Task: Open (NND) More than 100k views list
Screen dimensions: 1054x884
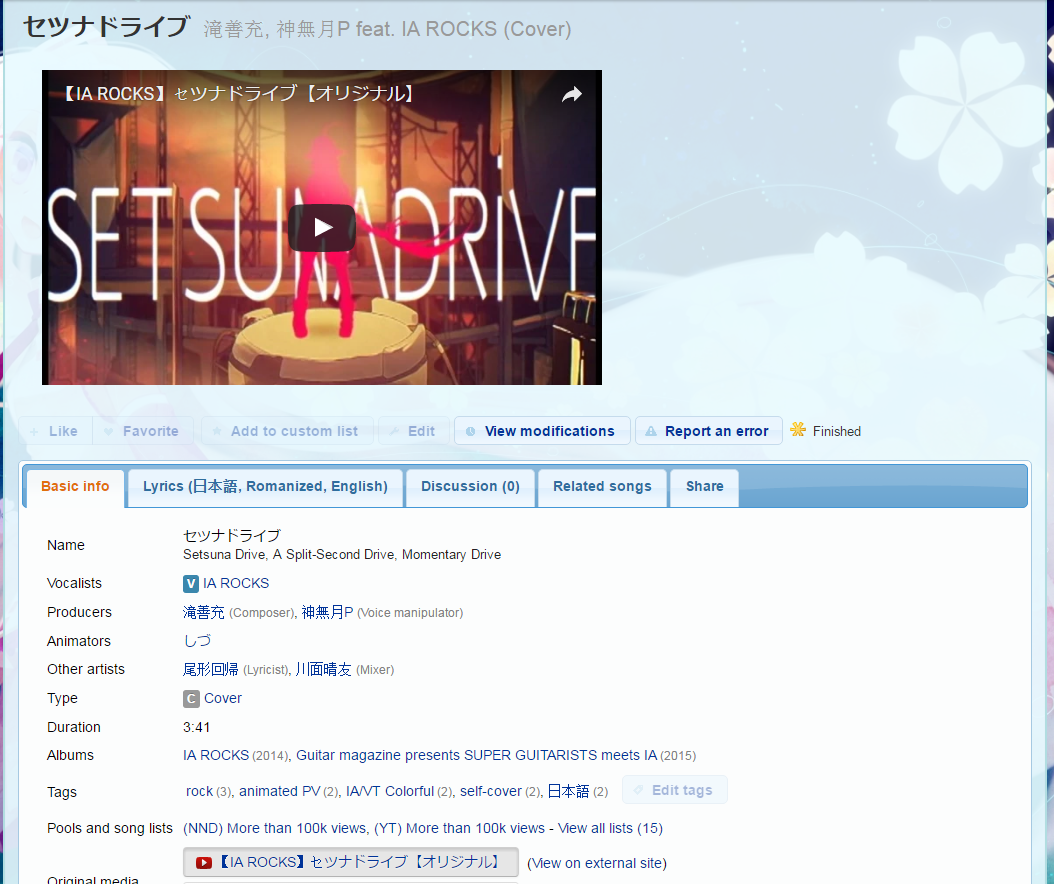Action: point(275,828)
